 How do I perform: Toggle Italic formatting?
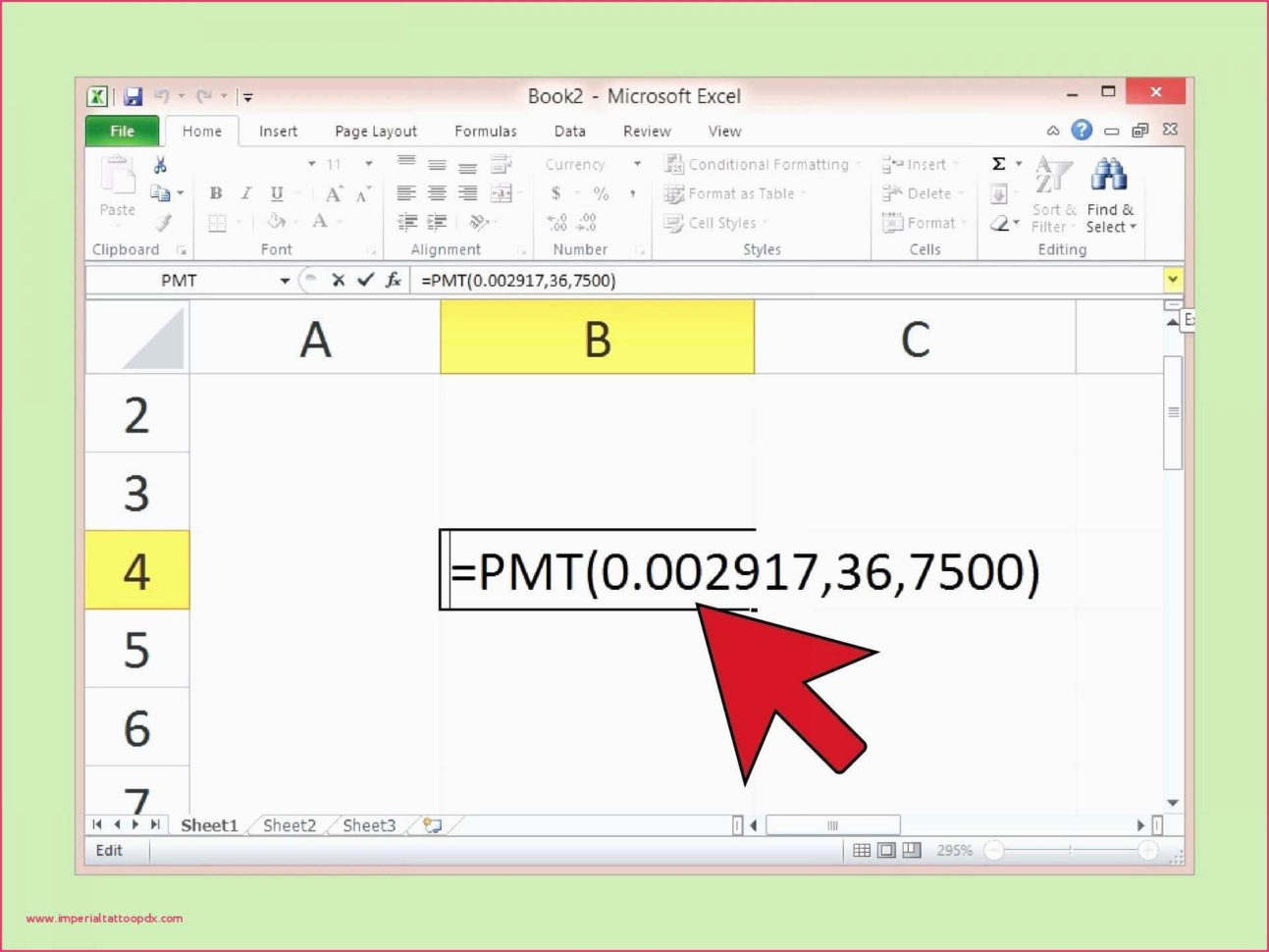[x=246, y=193]
